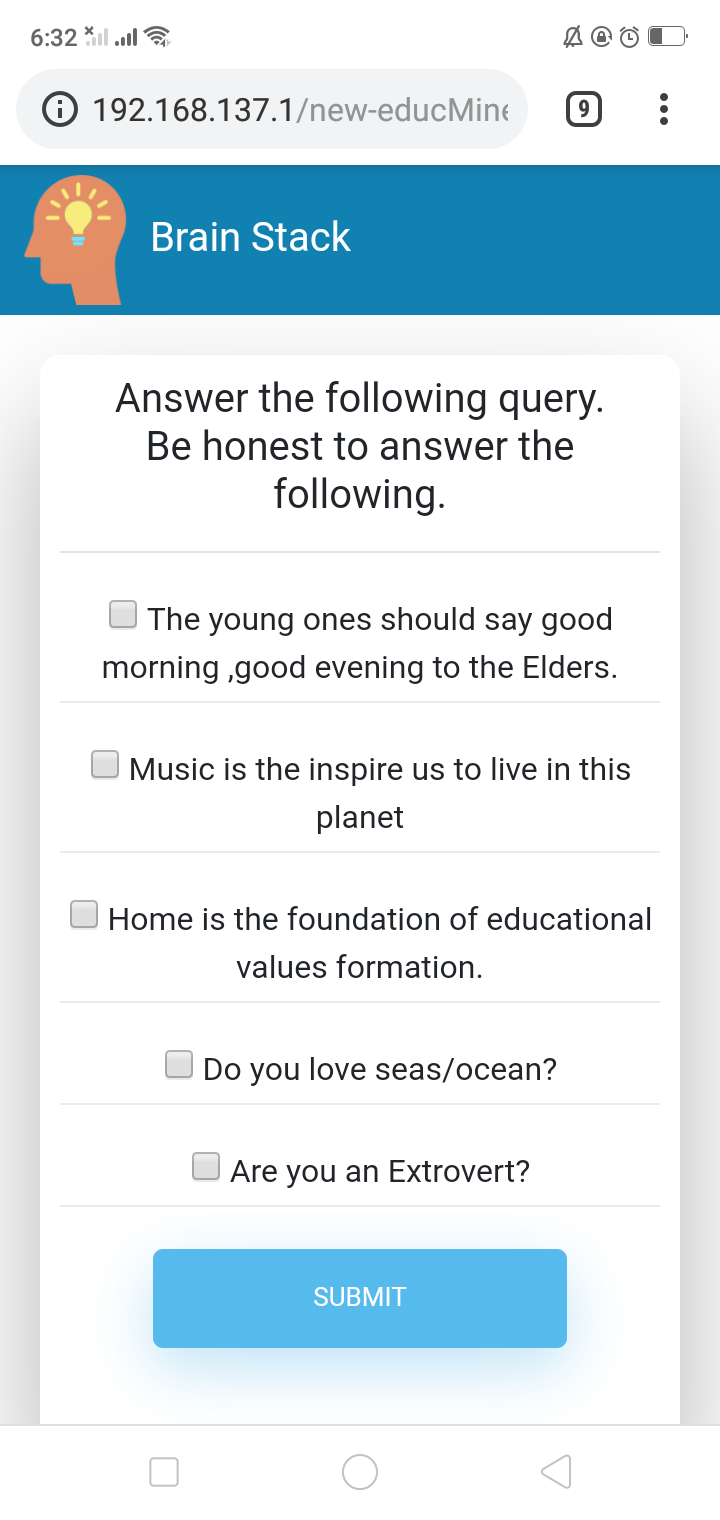Screen dimensions: 720x1520
Task: Click the Brain Stack title text
Action: pos(250,238)
